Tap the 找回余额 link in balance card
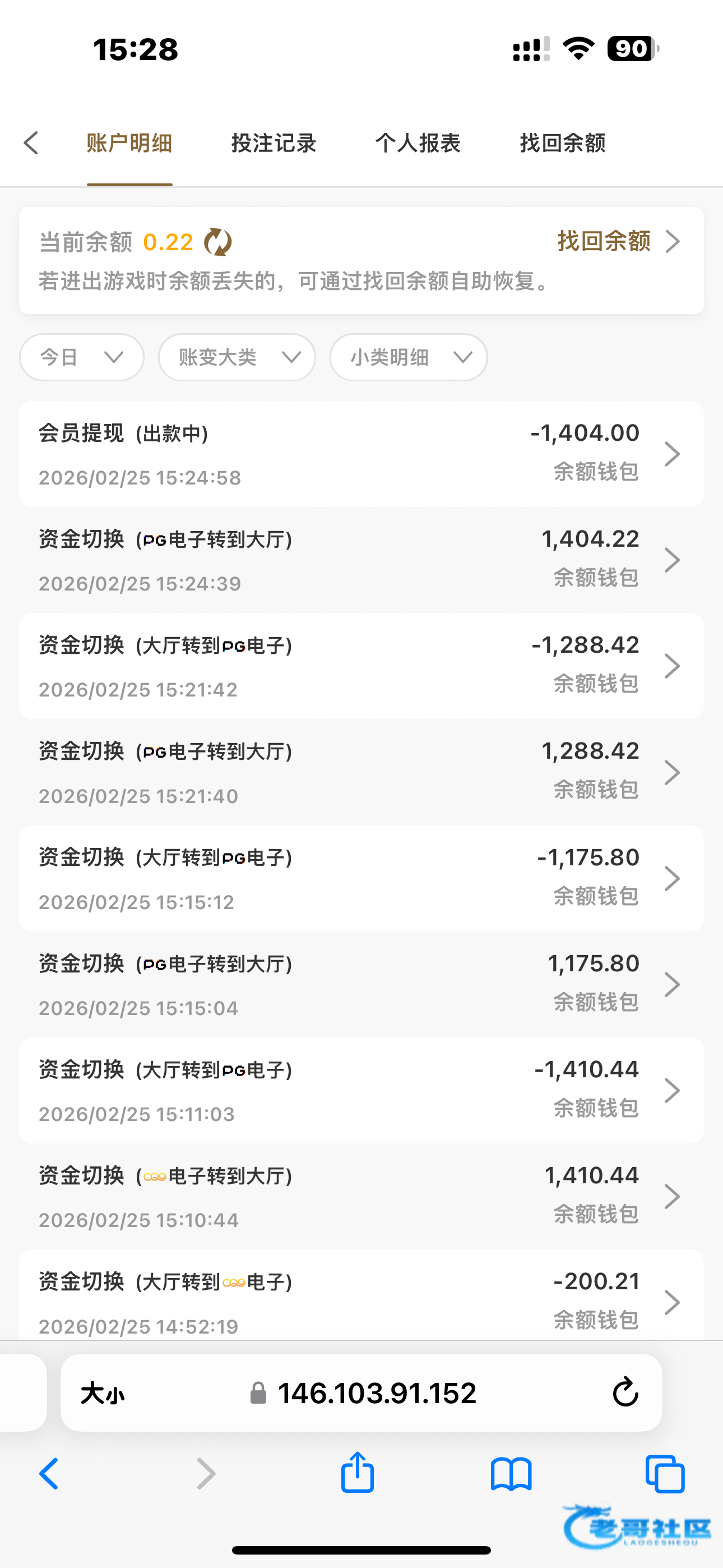Viewport: 723px width, 1568px height. (x=617, y=242)
